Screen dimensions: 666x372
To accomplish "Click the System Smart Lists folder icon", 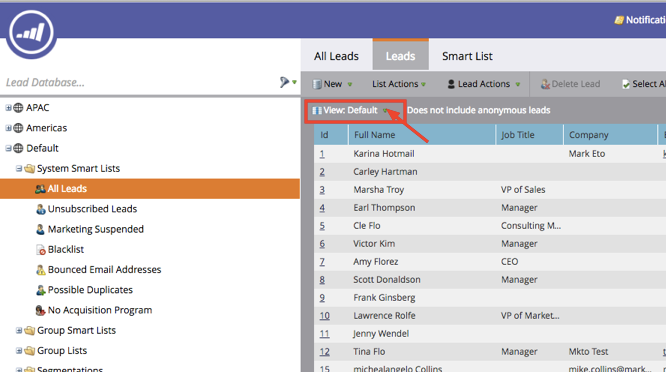I will 29,169.
